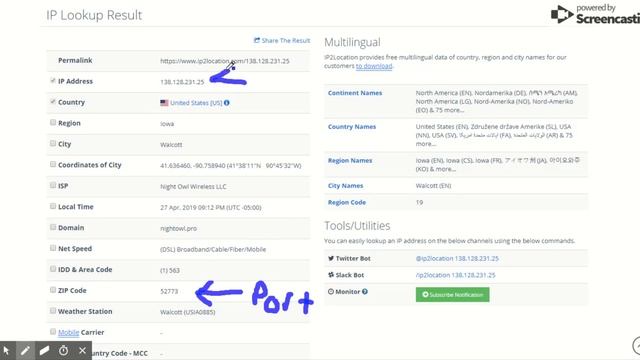Check the ISP checkbox
640x360 pixels.
click(x=53, y=185)
